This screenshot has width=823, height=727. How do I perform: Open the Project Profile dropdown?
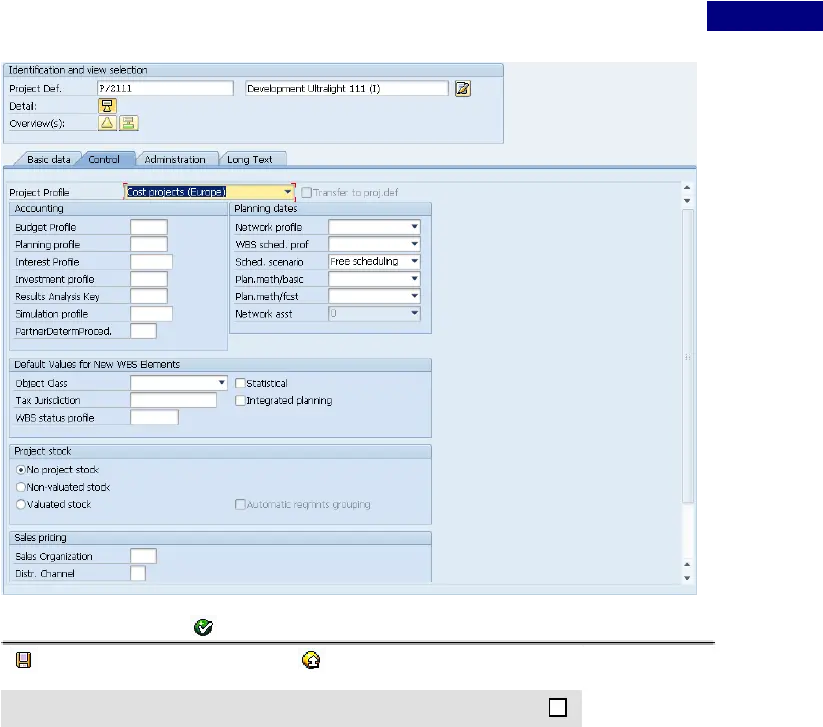[x=289, y=190]
